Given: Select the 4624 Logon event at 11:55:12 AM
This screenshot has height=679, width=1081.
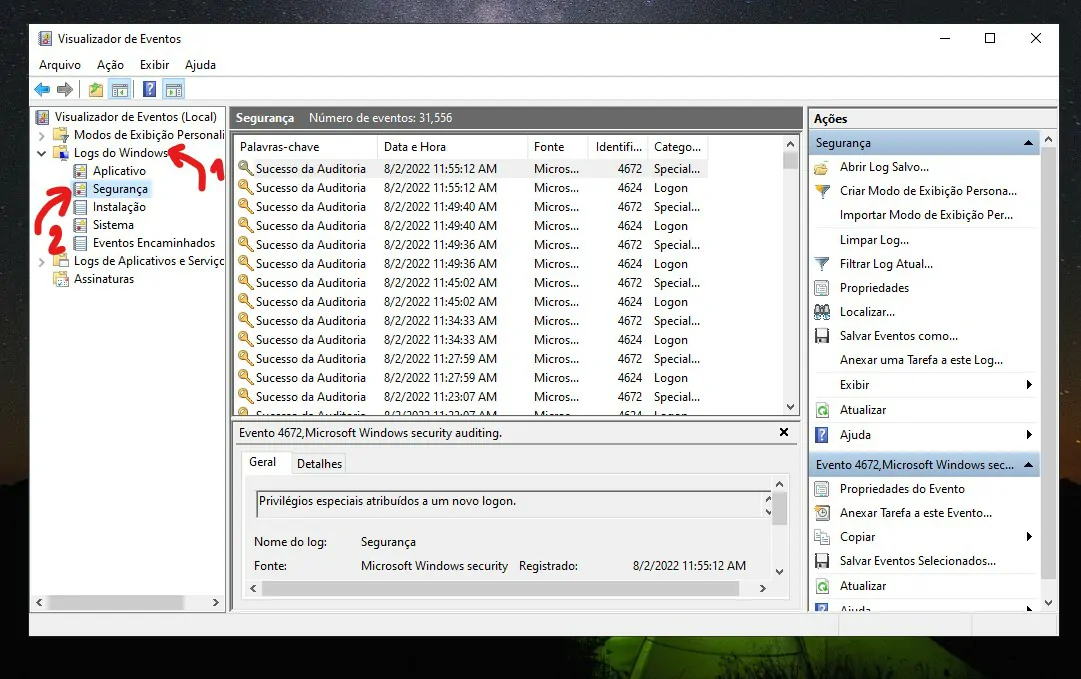Looking at the screenshot, I should click(x=470, y=188).
